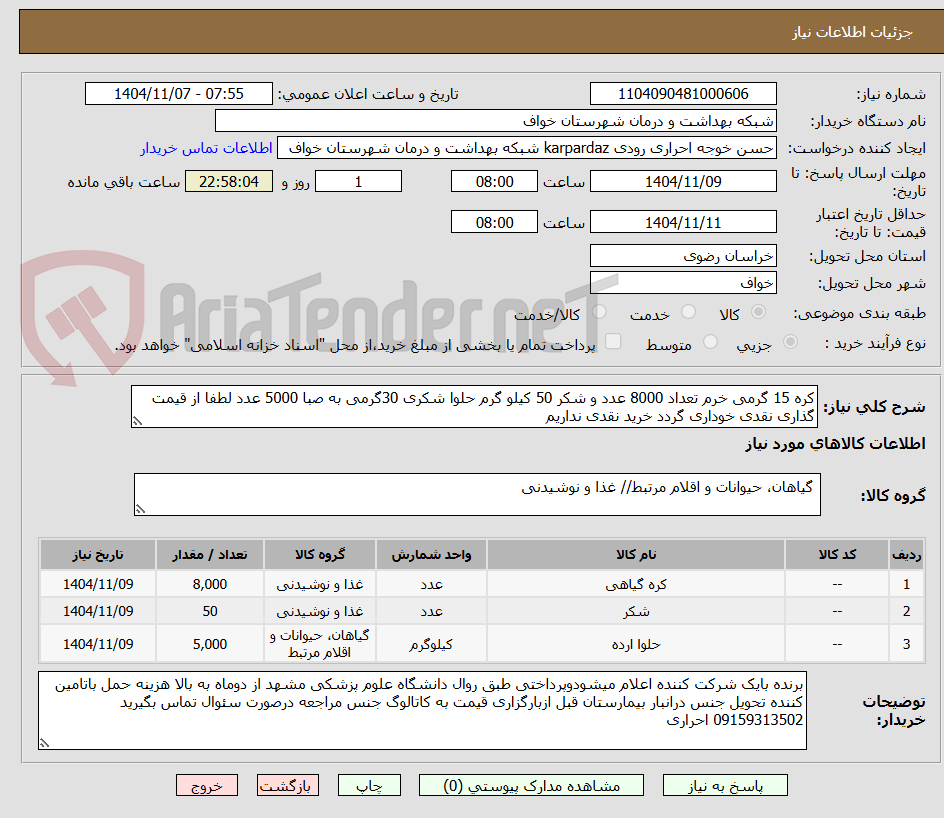Click the بازگشت back button
Screen dimensions: 944x818
(x=287, y=785)
